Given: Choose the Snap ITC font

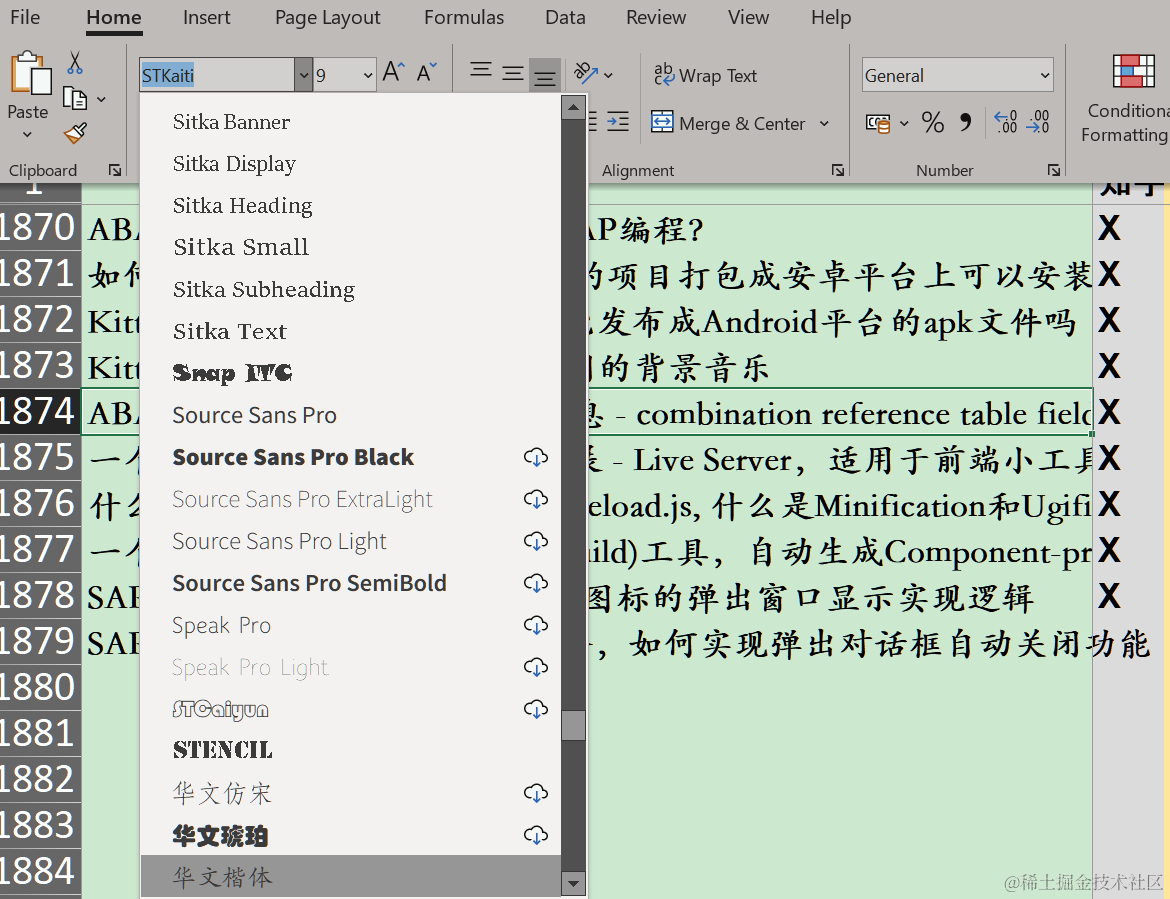Looking at the screenshot, I should point(351,372).
